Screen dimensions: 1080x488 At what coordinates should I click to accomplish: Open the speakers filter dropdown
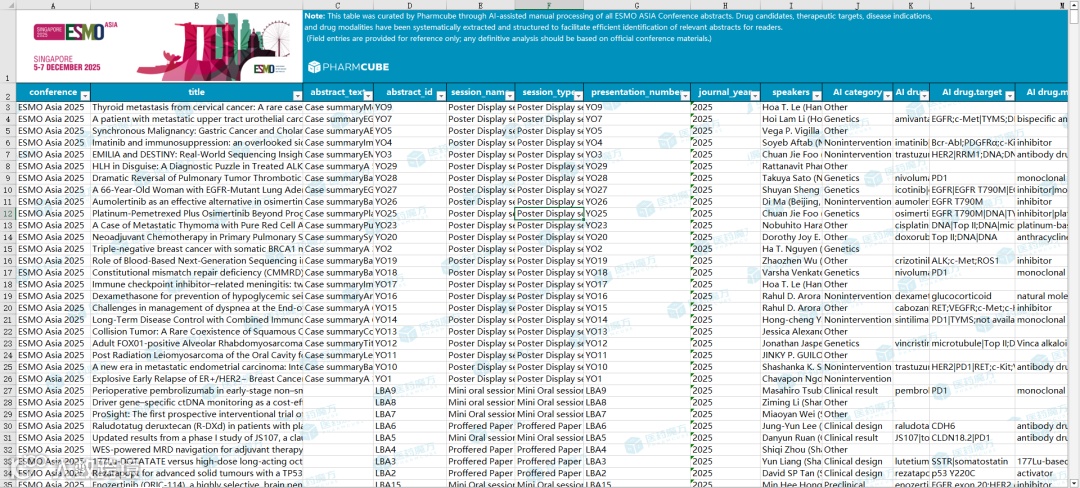(817, 96)
